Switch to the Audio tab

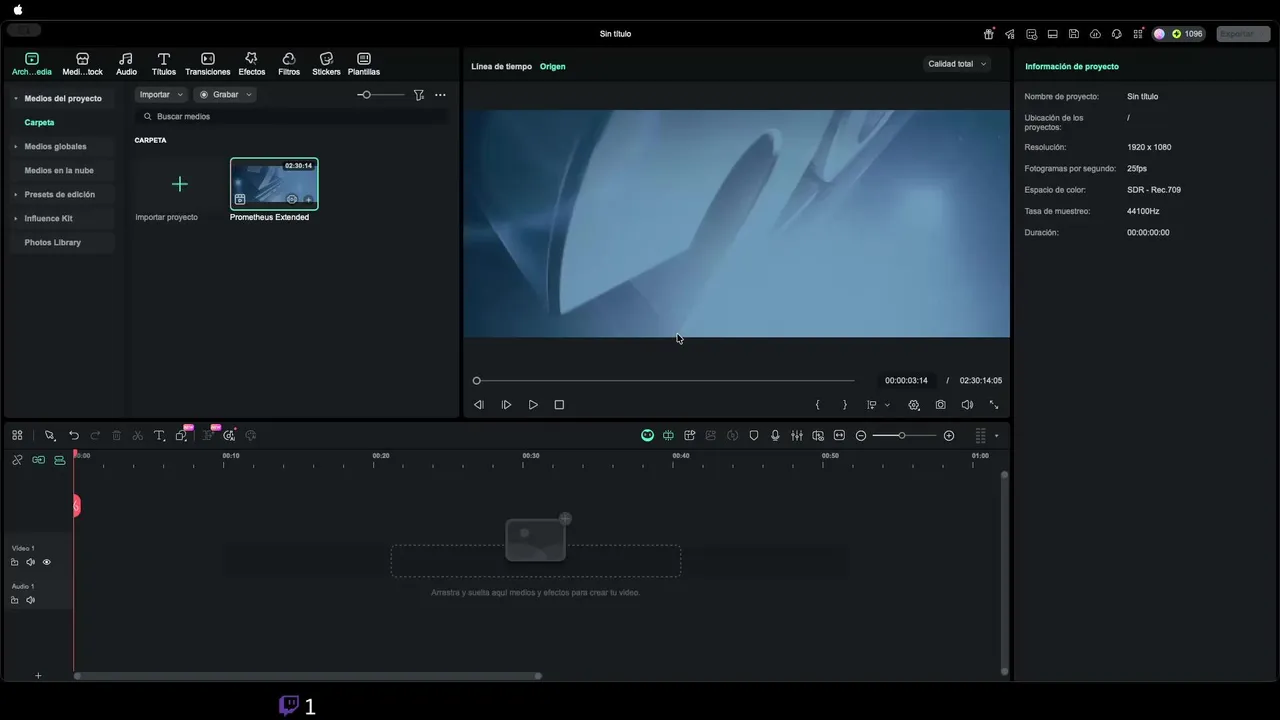pos(126,65)
